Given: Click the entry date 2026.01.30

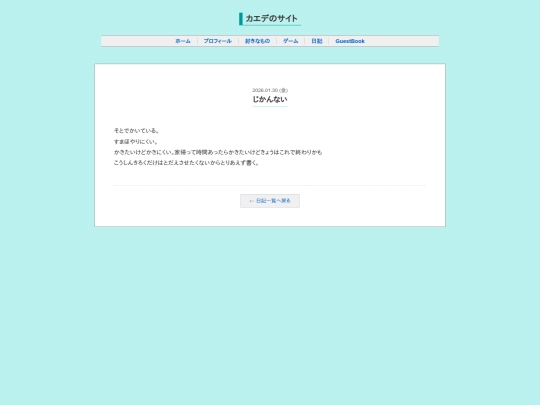Looking at the screenshot, I should pos(270,90).
